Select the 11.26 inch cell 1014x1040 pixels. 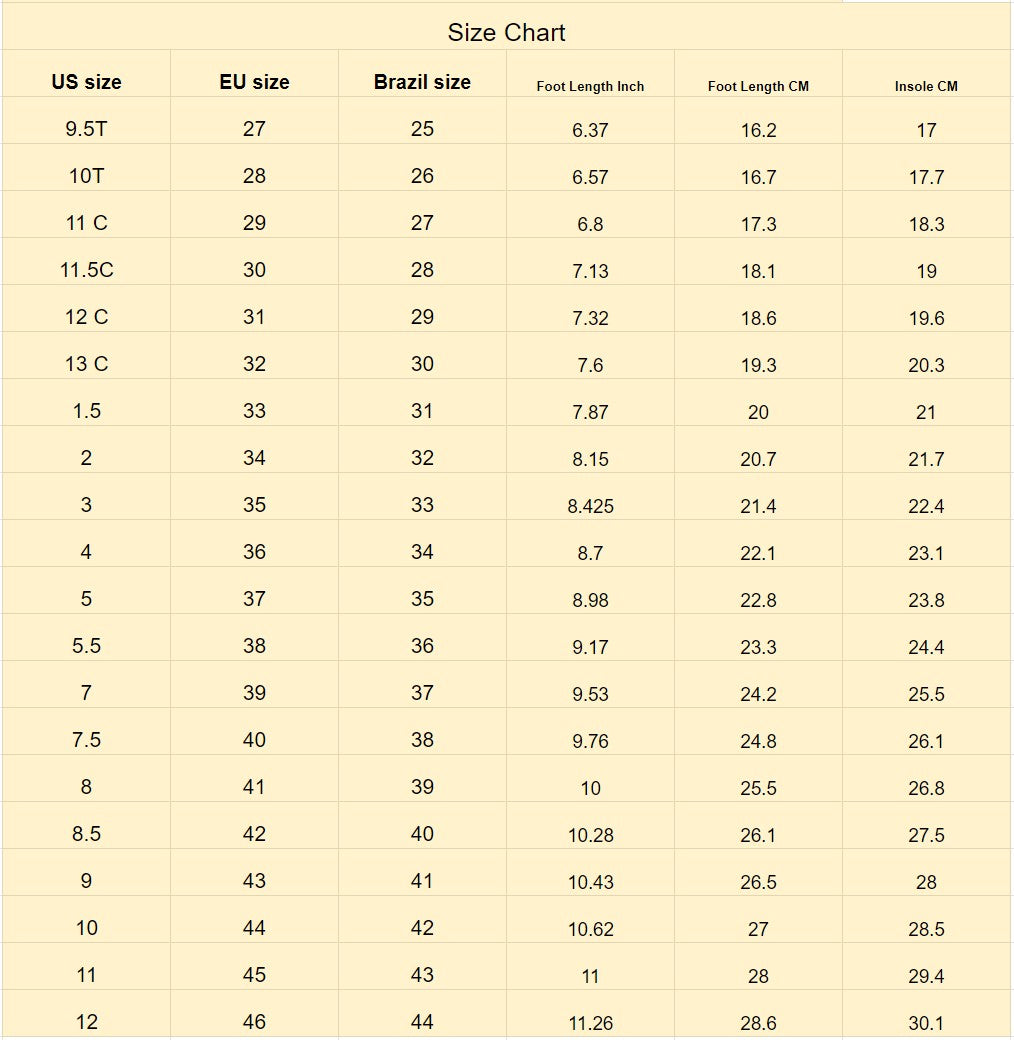(x=590, y=1023)
